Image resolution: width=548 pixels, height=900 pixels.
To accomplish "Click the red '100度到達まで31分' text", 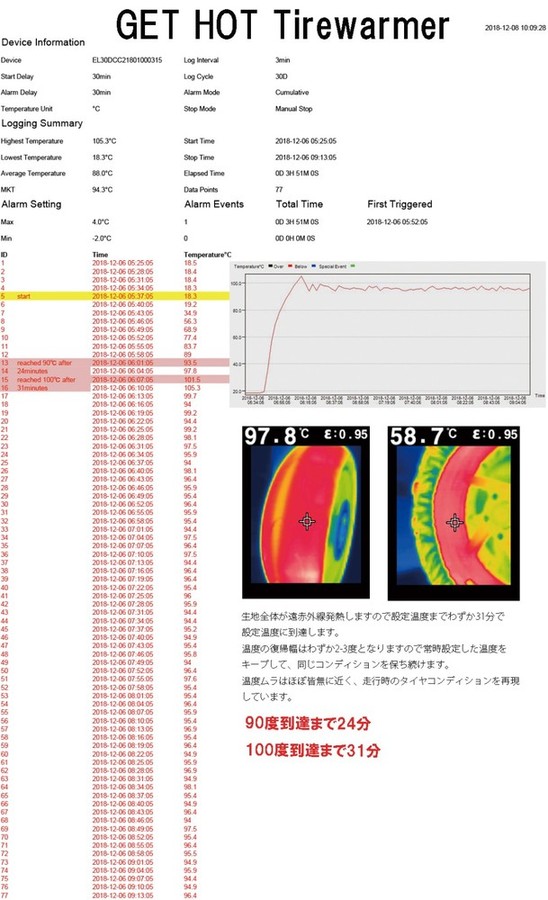I will click(313, 750).
